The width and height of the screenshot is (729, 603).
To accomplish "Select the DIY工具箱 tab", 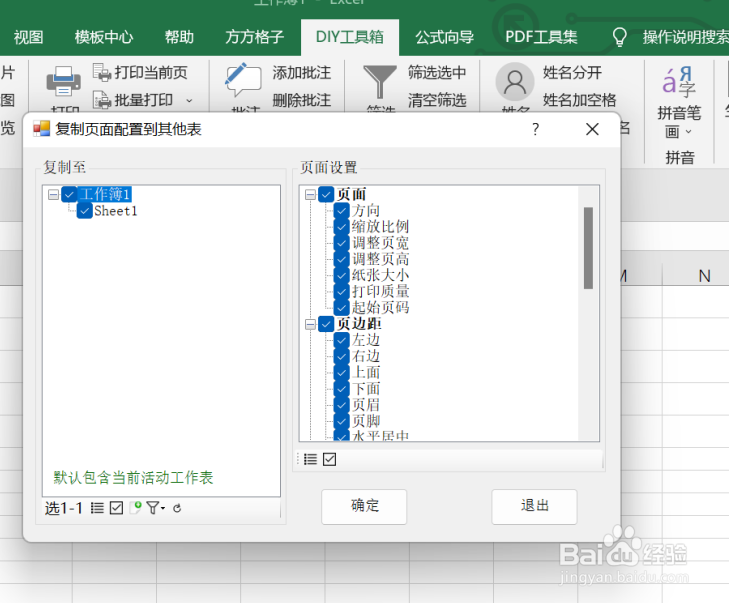I will pyautogui.click(x=350, y=37).
